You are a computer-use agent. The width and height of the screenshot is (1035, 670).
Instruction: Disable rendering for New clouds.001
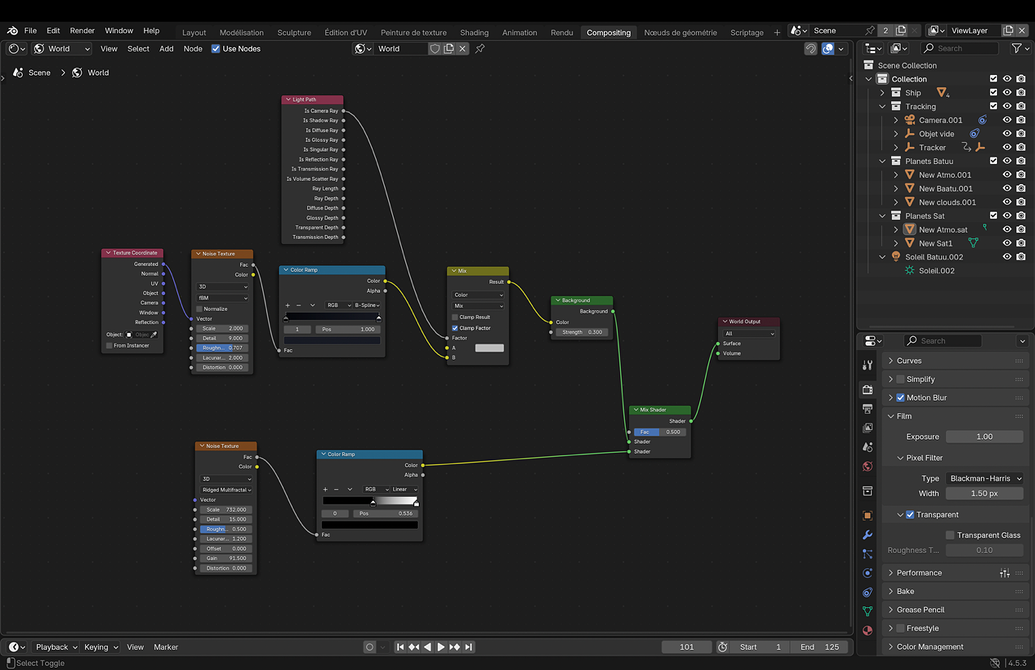pos(1021,202)
